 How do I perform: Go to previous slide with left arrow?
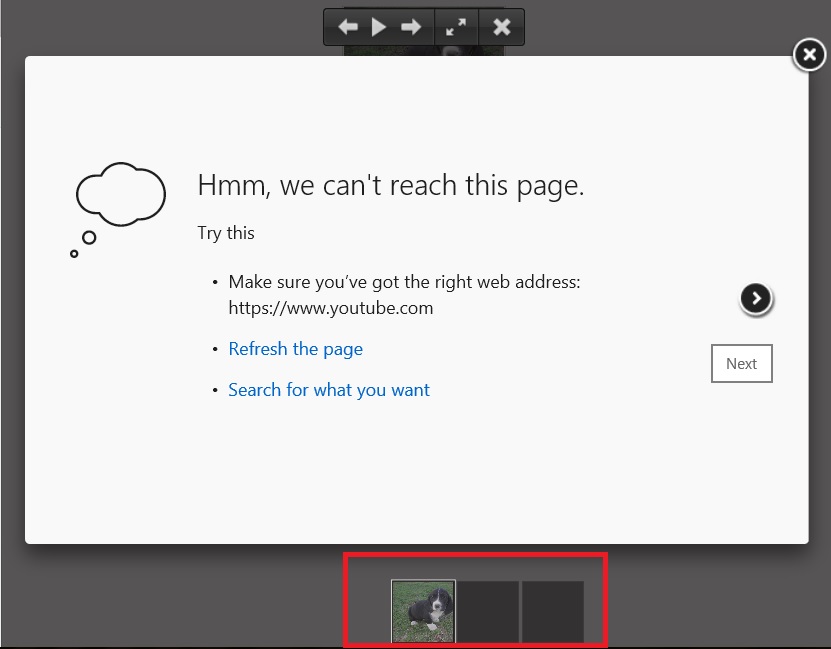tap(348, 26)
